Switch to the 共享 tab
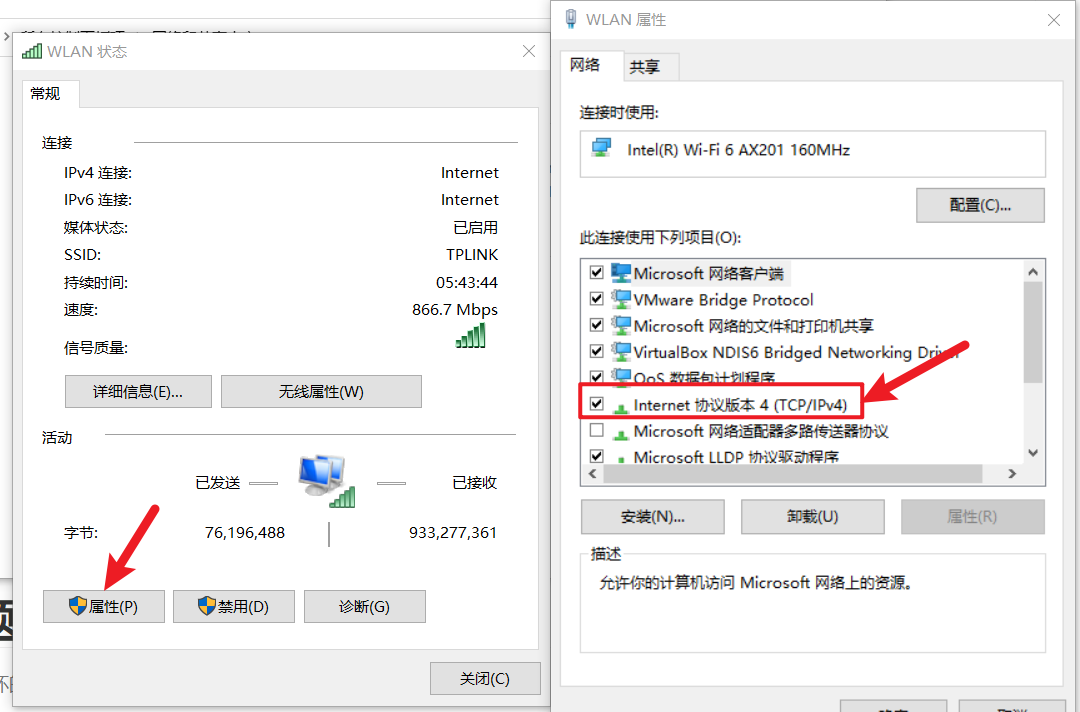 pyautogui.click(x=645, y=67)
